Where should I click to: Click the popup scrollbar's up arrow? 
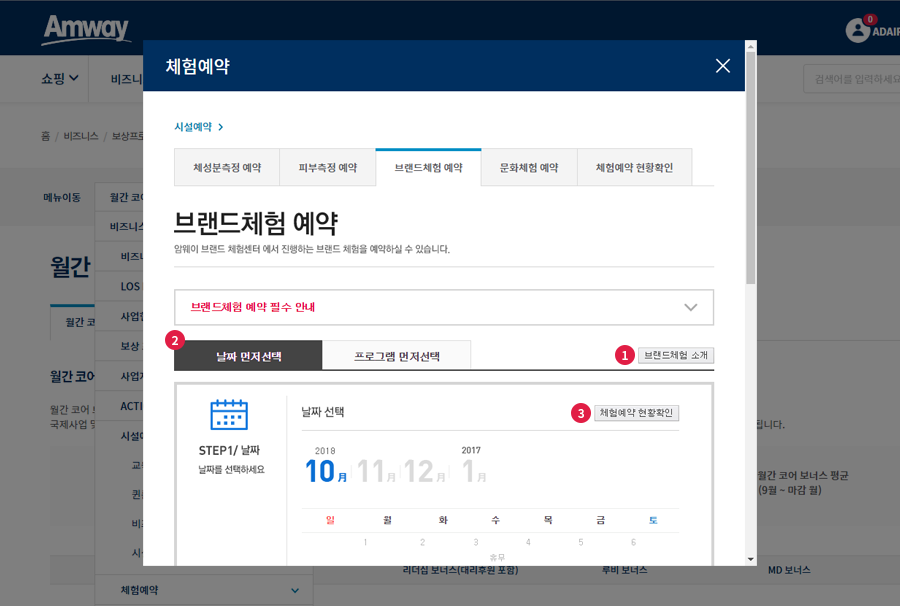751,46
